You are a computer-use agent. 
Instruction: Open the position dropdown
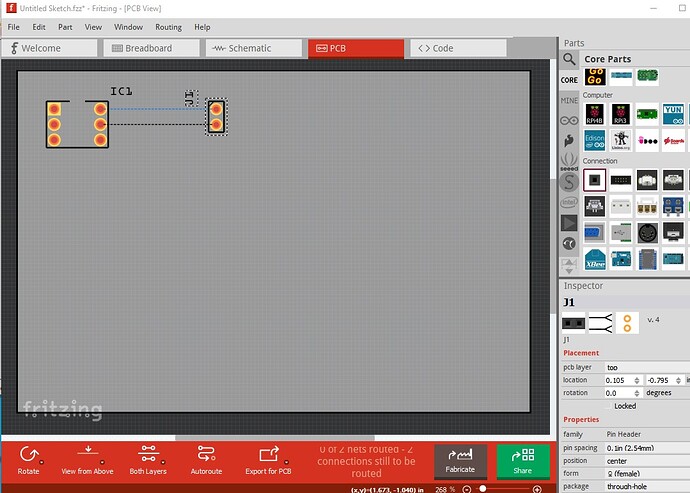click(x=647, y=461)
